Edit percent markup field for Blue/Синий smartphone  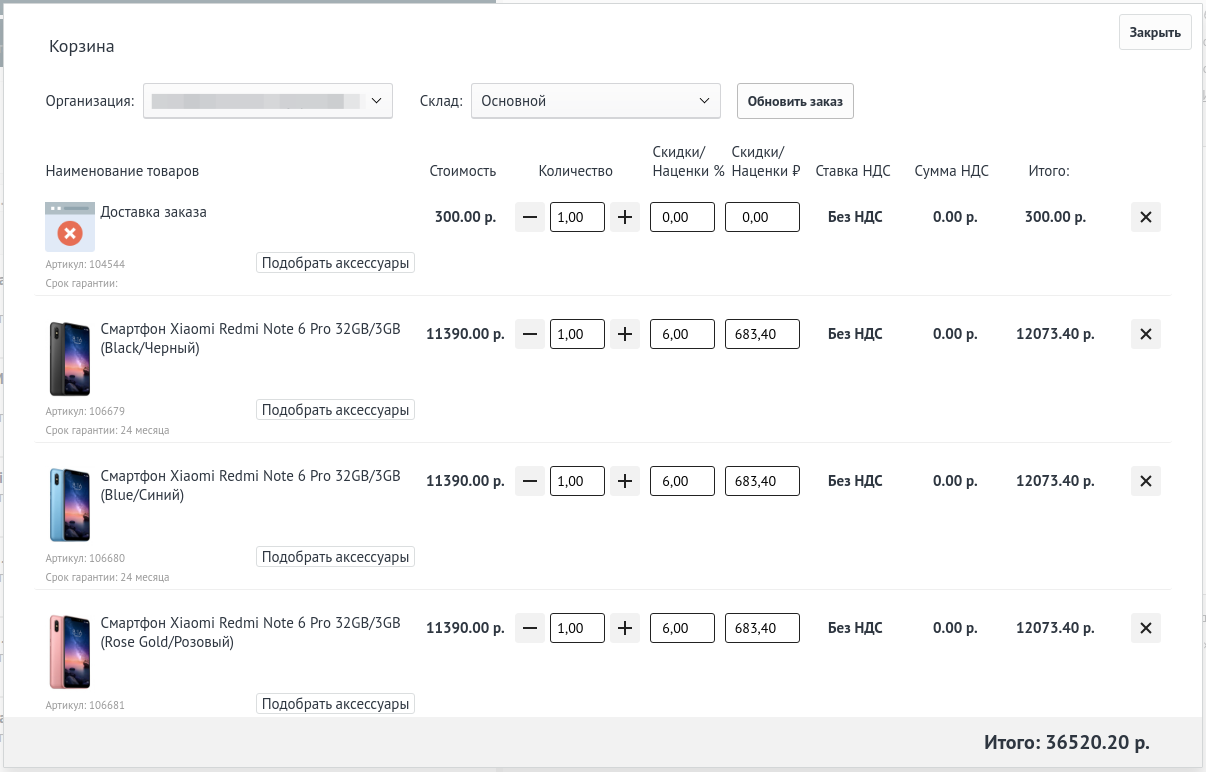(x=682, y=481)
